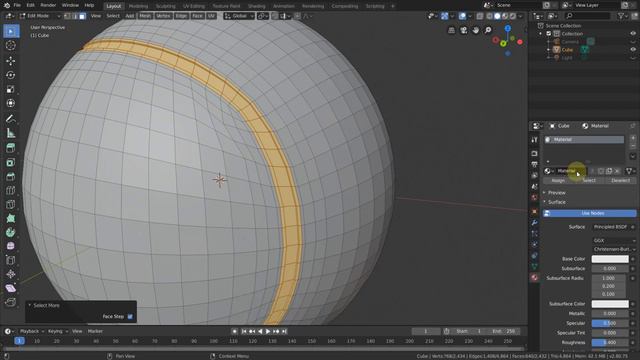The height and width of the screenshot is (360, 640).
Task: Open the Principled BSDF surface dropdown
Action: 611,227
